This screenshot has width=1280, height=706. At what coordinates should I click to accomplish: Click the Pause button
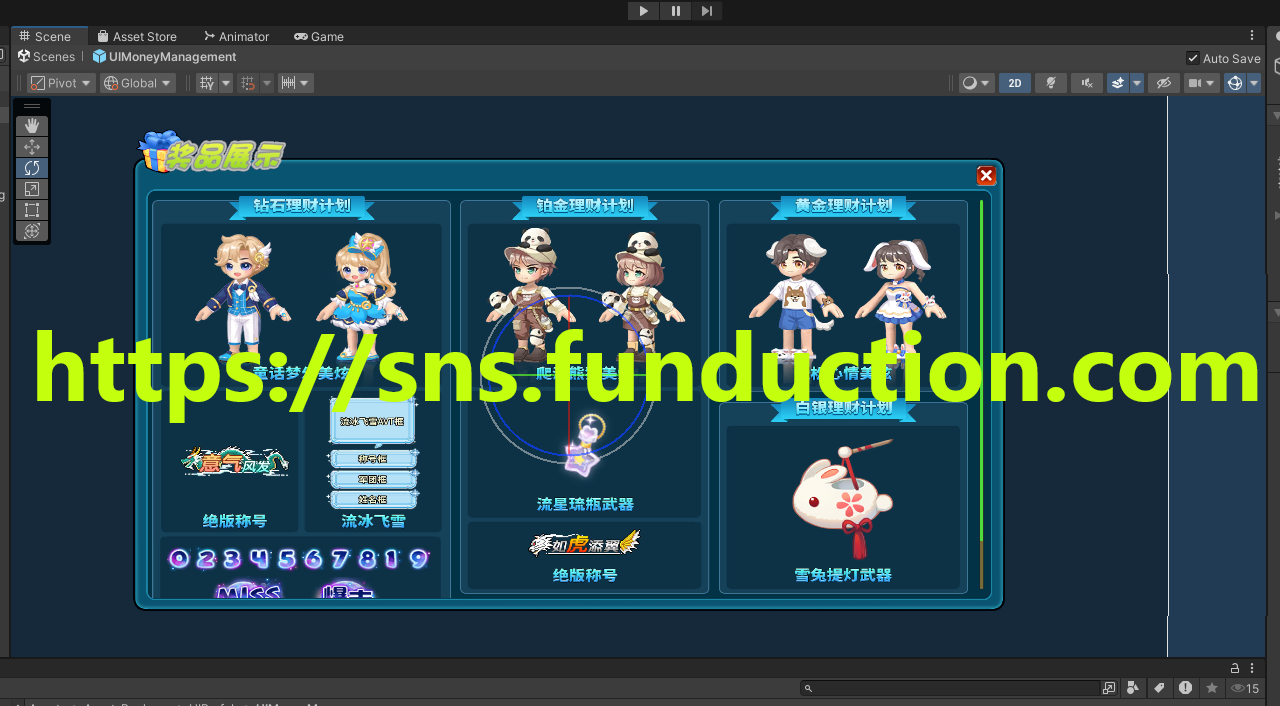coord(675,11)
